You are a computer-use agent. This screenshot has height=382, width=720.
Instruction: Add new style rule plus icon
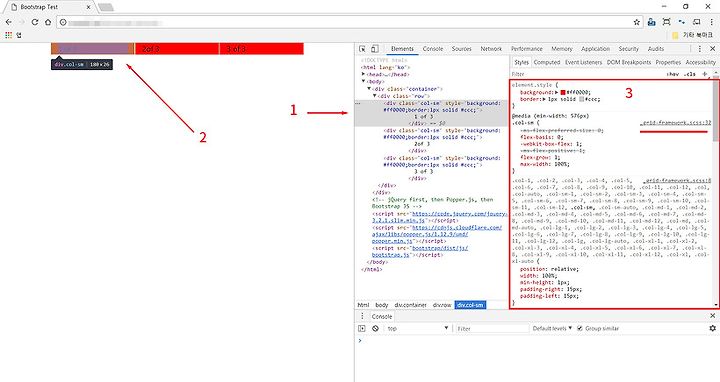[x=705, y=74]
